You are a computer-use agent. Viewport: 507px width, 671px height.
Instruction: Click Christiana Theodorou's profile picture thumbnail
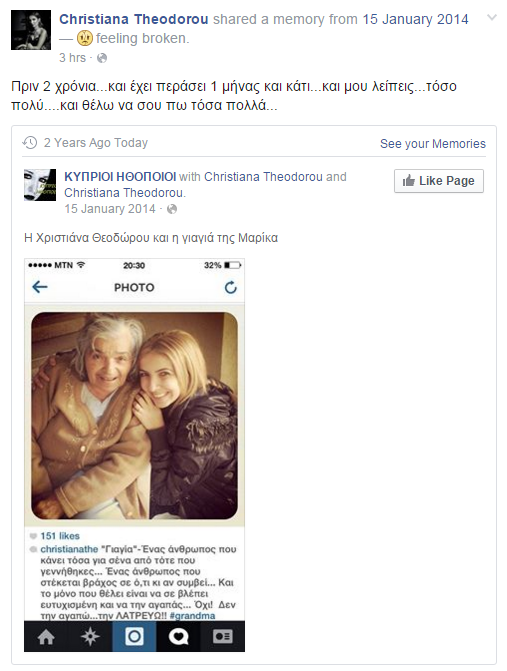click(31, 30)
